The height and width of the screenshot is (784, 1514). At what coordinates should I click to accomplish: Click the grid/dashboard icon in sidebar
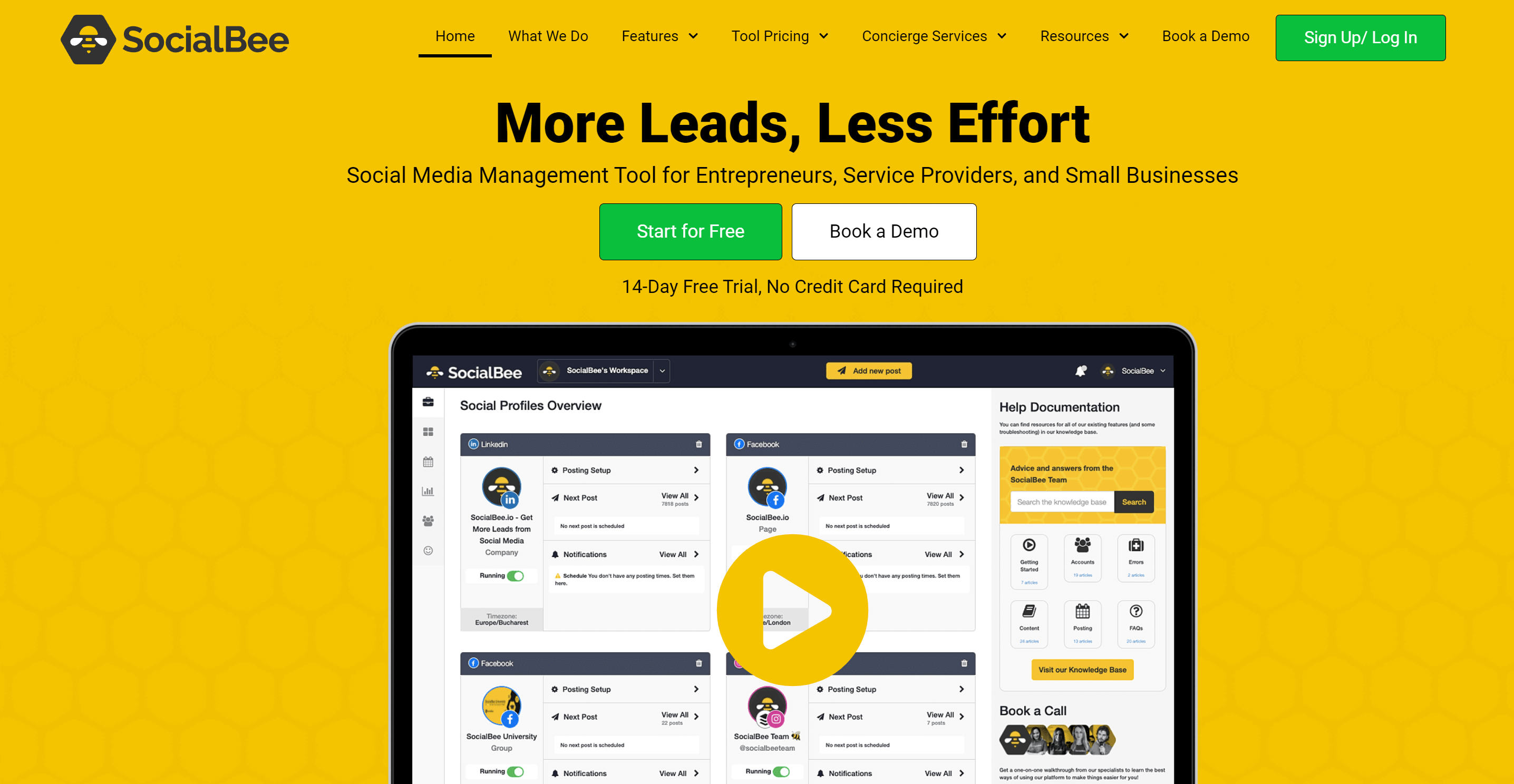tap(428, 431)
